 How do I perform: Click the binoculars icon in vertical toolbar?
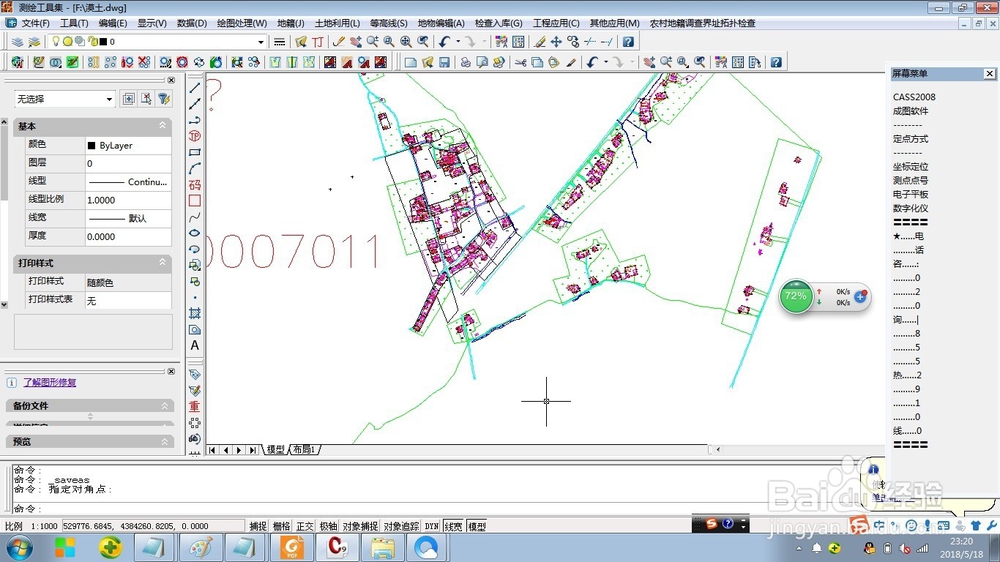pos(195,439)
